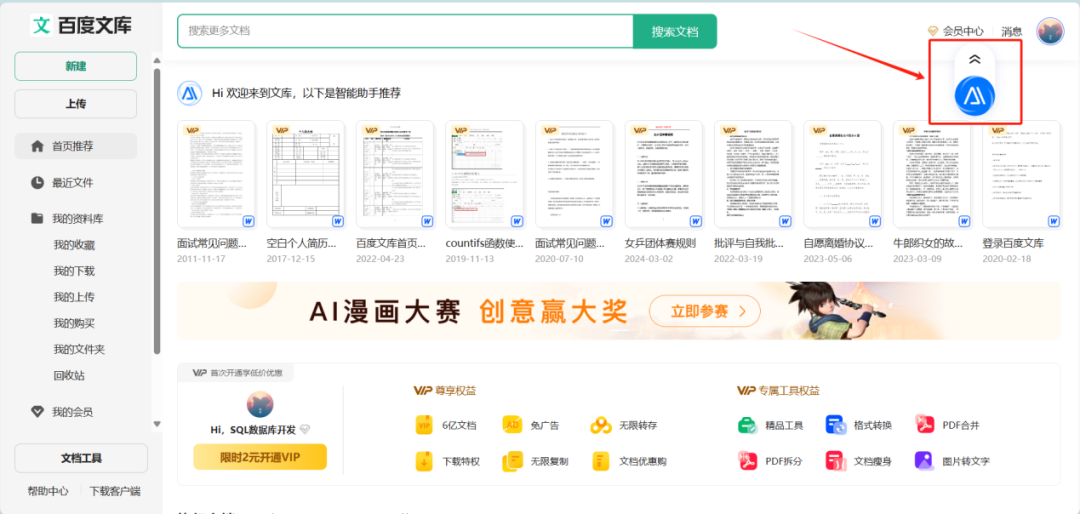This screenshot has height=514, width=1080.
Task: Click sidebar scrollbar up arrow
Action: pos(157,61)
